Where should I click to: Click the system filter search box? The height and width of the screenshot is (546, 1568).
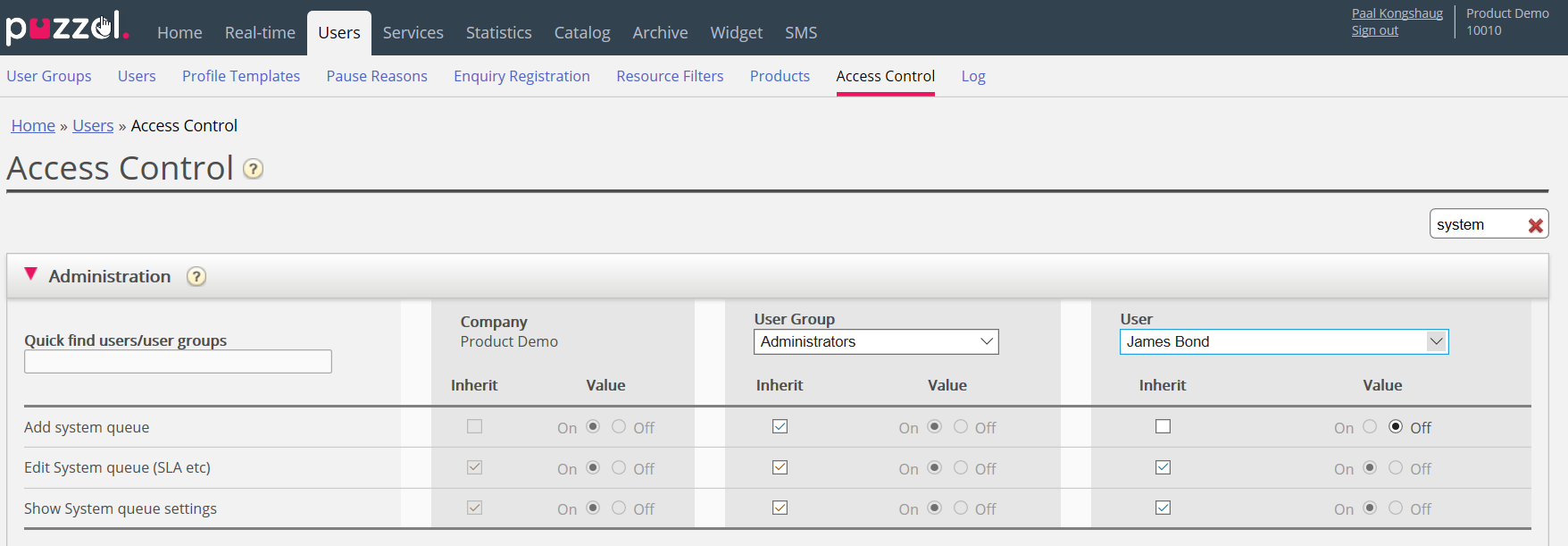[x=1477, y=225]
